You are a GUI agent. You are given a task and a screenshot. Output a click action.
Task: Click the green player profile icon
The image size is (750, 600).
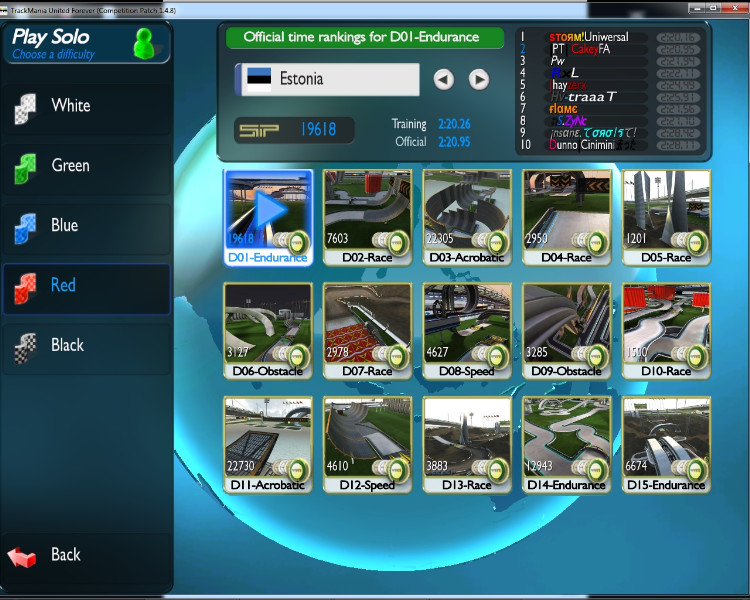145,44
